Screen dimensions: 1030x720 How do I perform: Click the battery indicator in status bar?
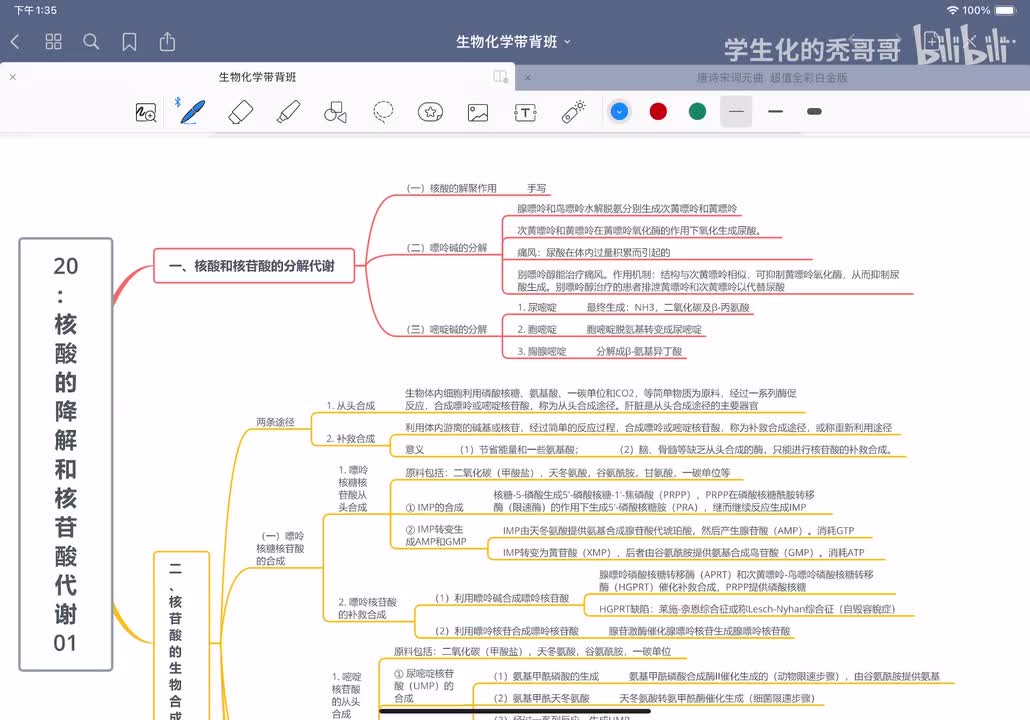pyautogui.click(x=1006, y=11)
